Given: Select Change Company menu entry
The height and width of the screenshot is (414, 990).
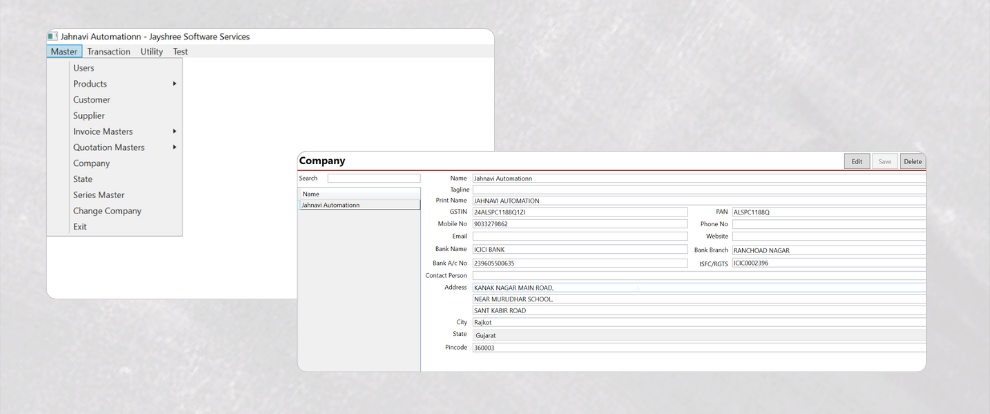Looking at the screenshot, I should 107,211.
